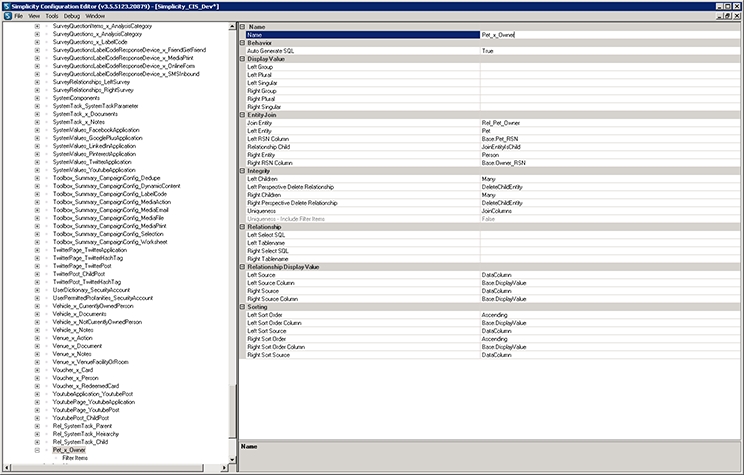Expand the Venue_x_Action tree node
This screenshot has width=744, height=475.
tap(37, 338)
